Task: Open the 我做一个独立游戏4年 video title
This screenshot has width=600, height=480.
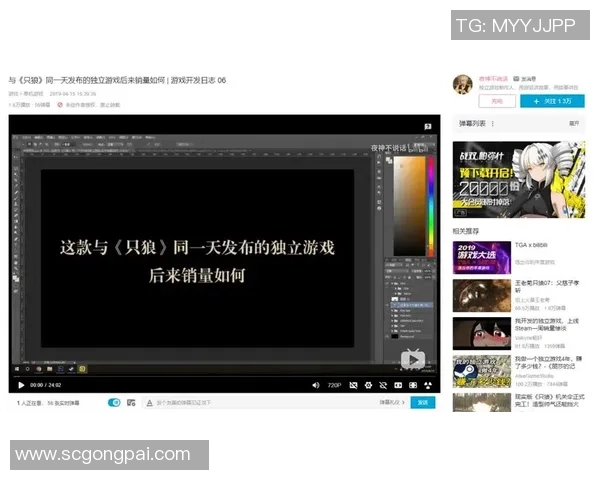Action: [548, 362]
